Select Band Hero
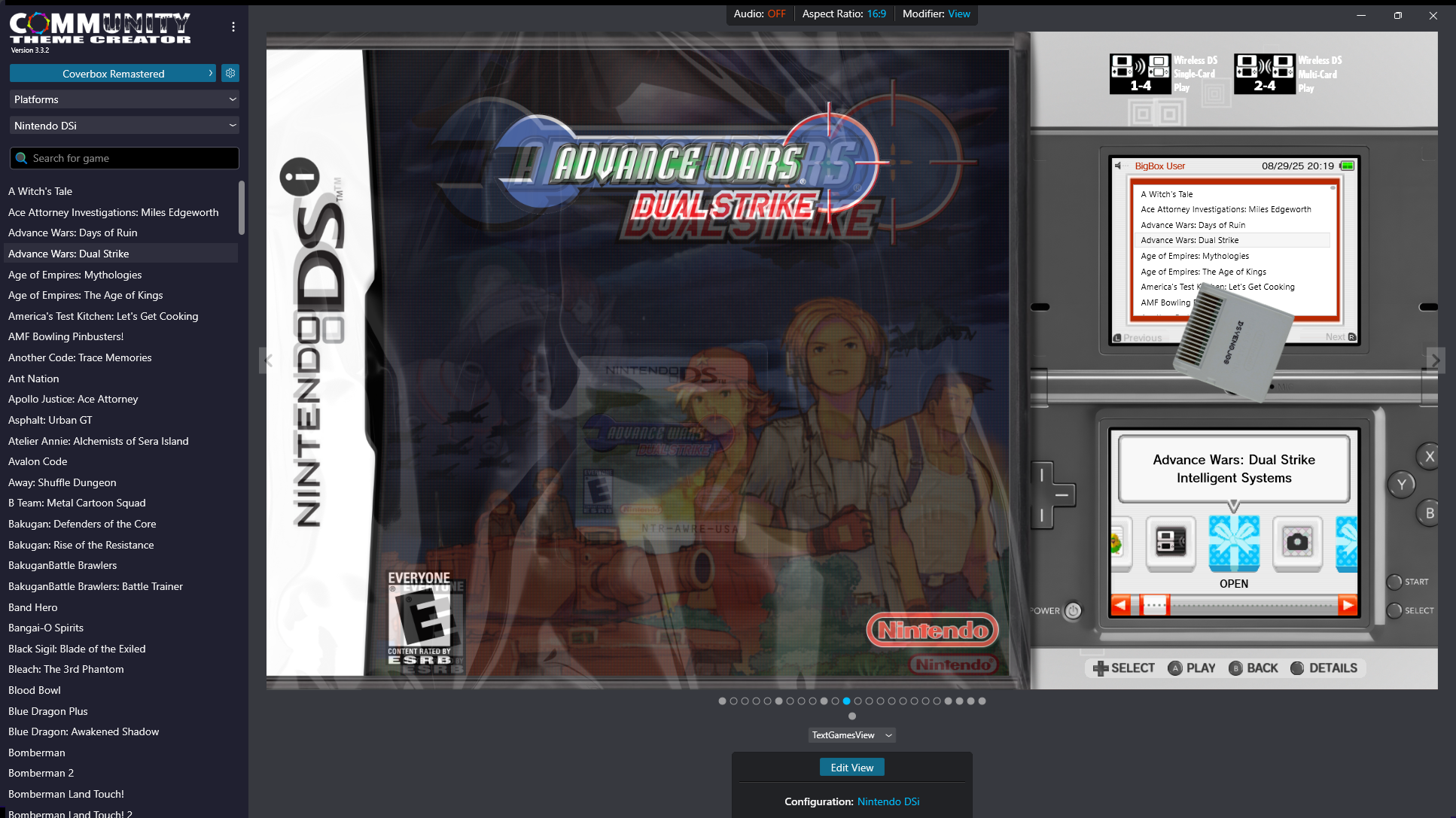This screenshot has height=818, width=1456. pyautogui.click(x=120, y=607)
